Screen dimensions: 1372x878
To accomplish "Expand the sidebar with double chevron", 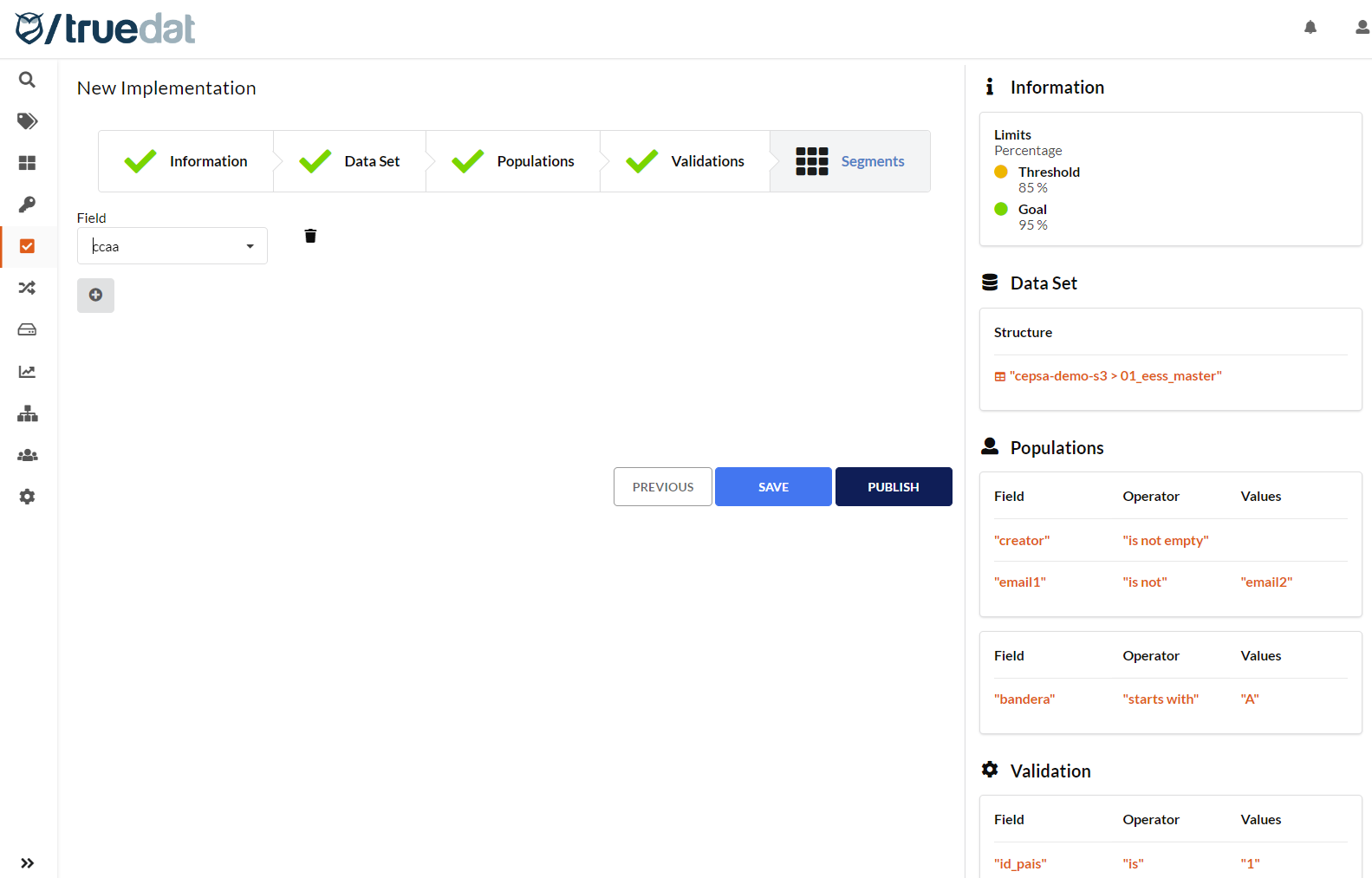I will click(27, 862).
